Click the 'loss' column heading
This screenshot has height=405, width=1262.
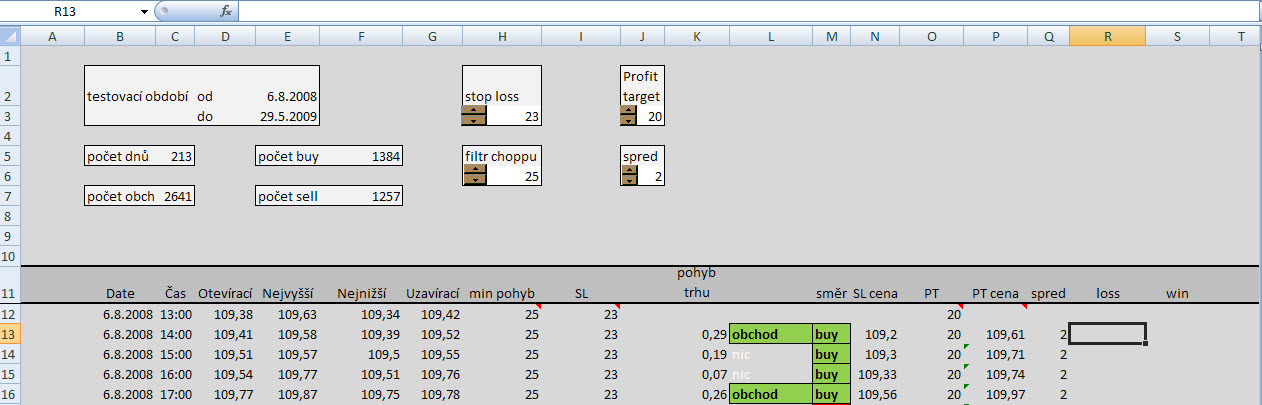click(1108, 294)
